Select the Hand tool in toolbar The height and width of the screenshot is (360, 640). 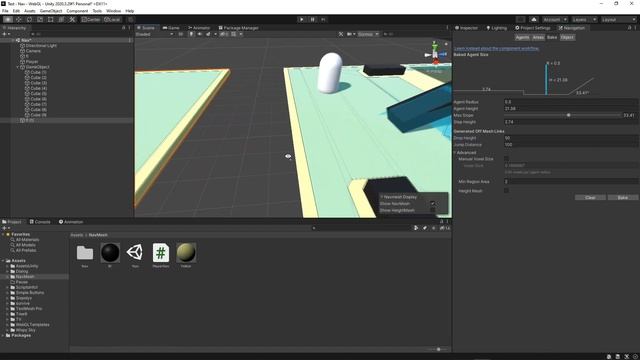tap(8, 19)
